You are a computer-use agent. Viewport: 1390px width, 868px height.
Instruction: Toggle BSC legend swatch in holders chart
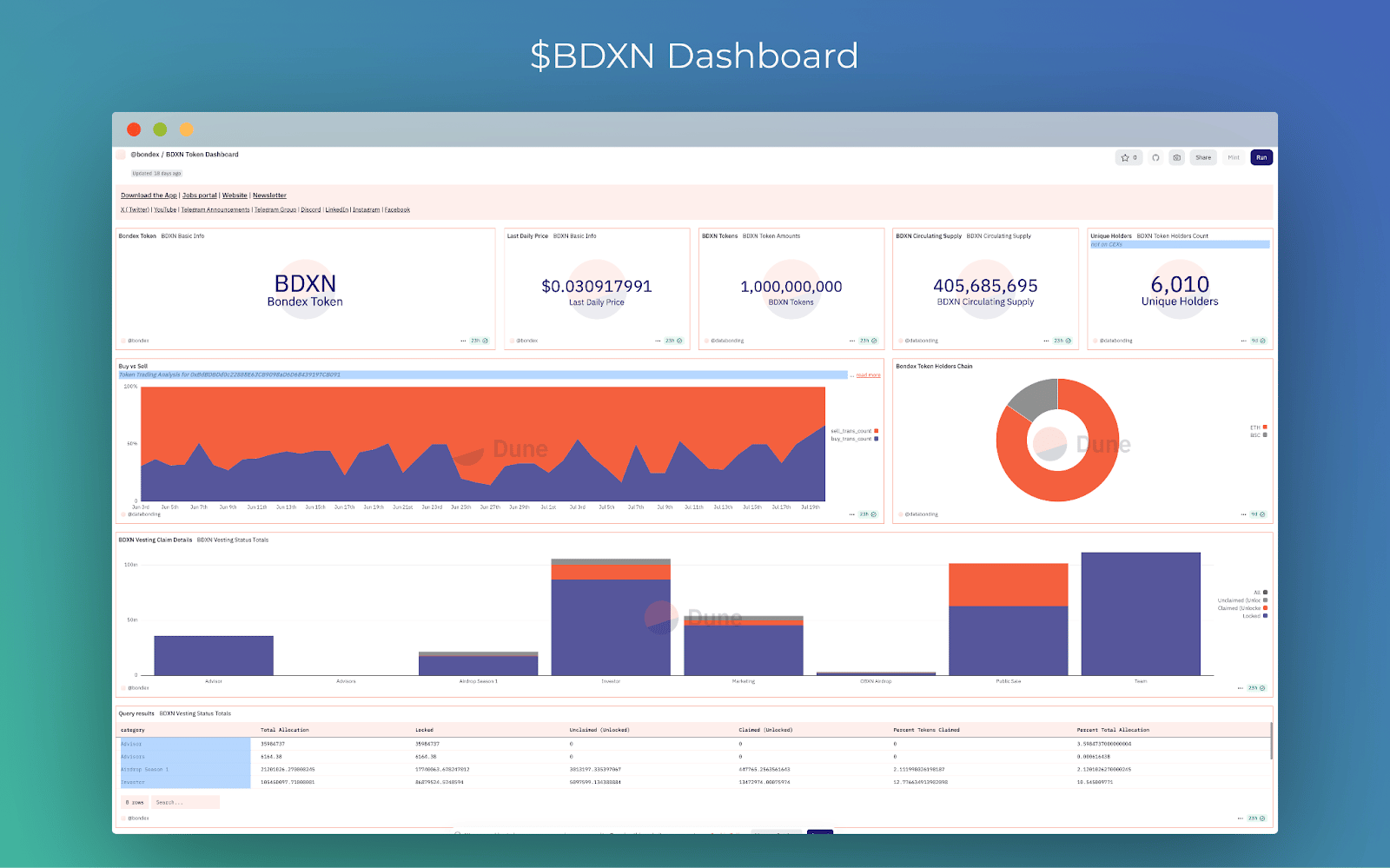(1265, 435)
